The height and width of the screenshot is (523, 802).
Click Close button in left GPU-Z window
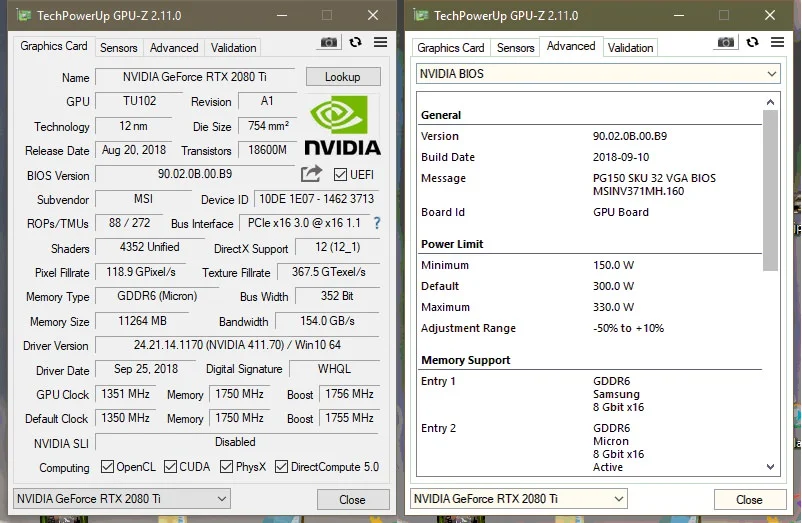352,499
